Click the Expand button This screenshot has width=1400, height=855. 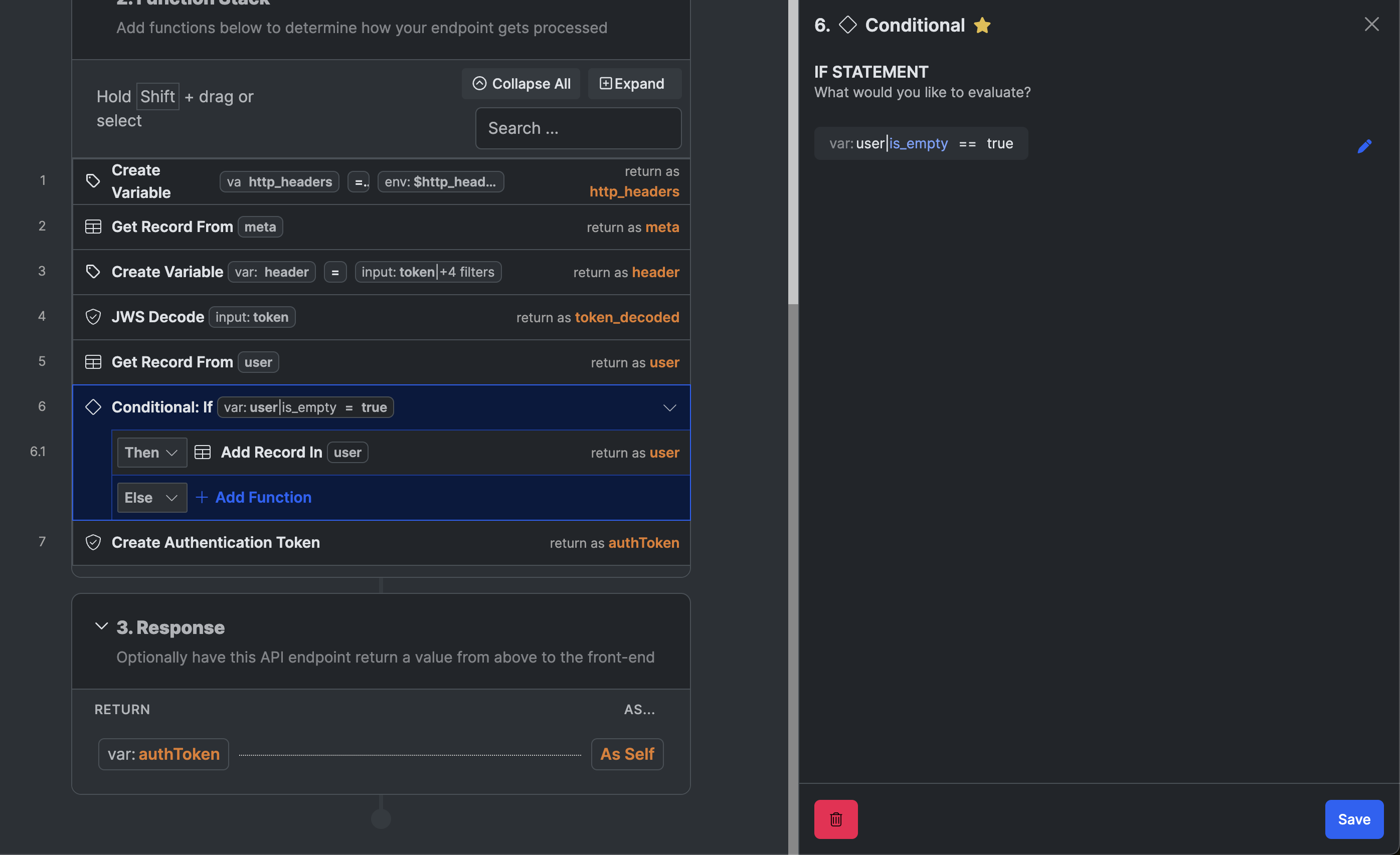pos(635,84)
